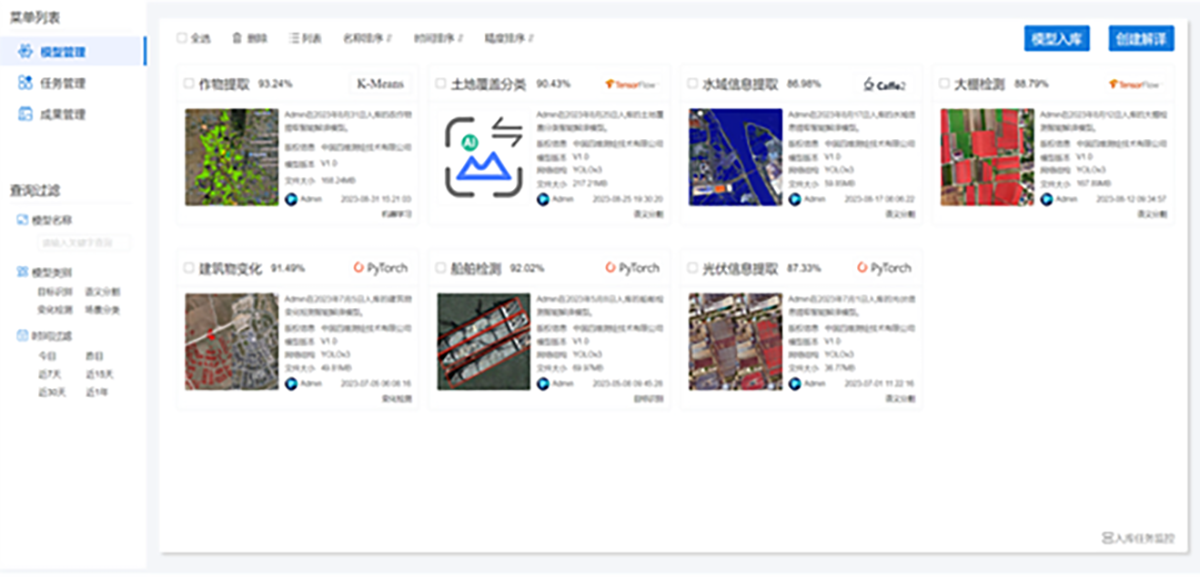The height and width of the screenshot is (577, 1200).
Task: Click the TensorFlow logo on 土地覆盖分类
Action: pos(632,84)
